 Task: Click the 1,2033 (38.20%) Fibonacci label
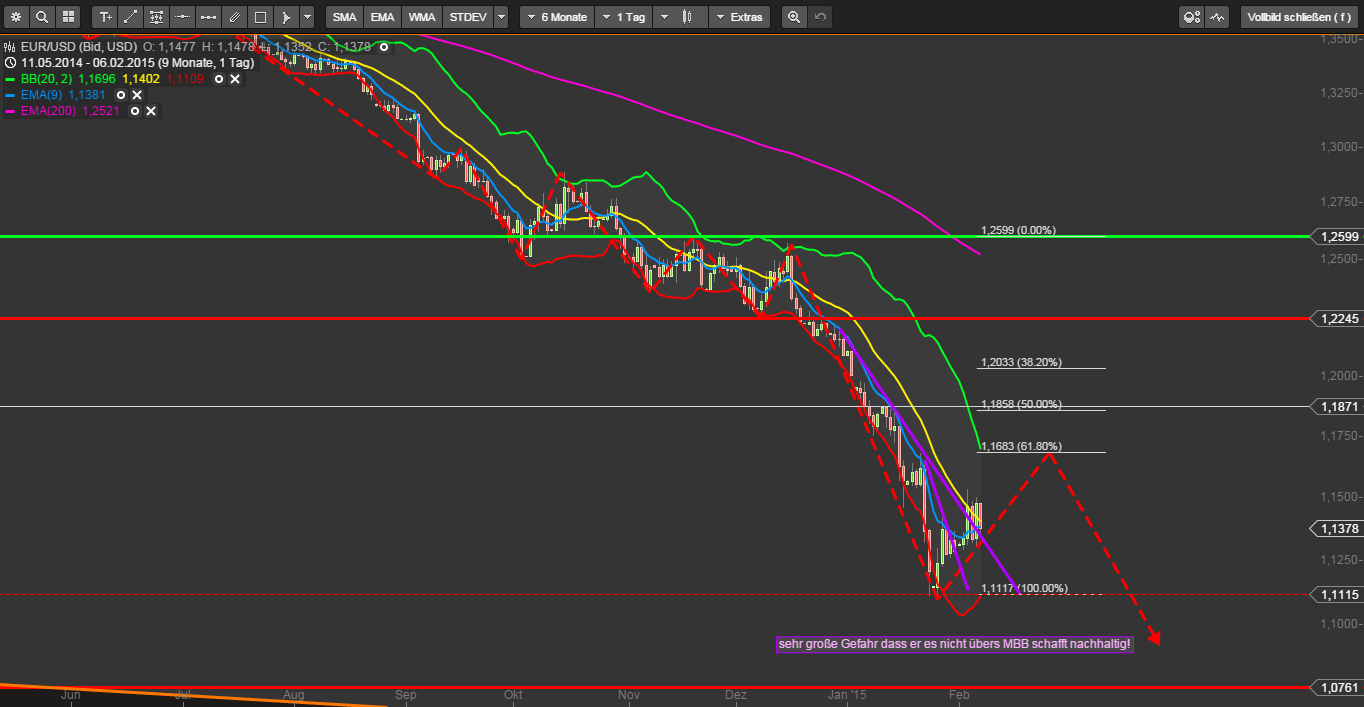pyautogui.click(x=1021, y=362)
